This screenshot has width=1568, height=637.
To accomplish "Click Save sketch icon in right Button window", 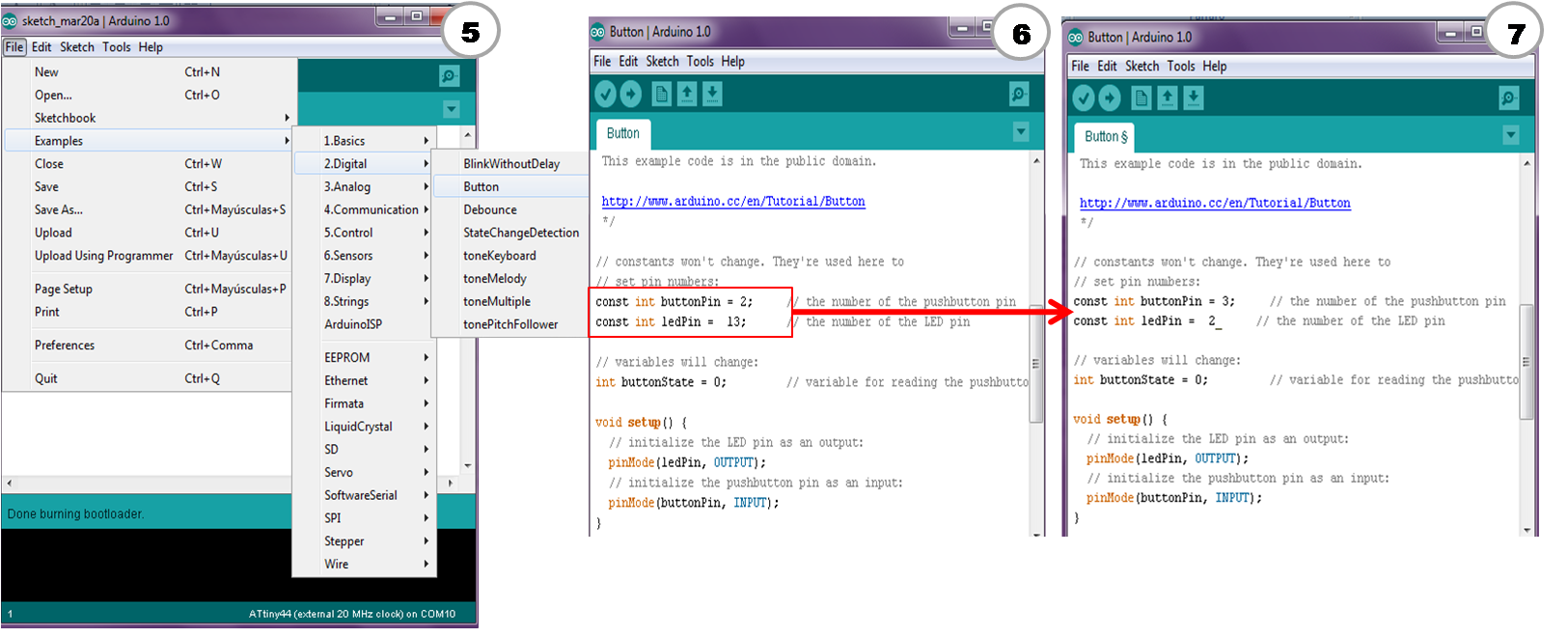I will pyautogui.click(x=1194, y=97).
